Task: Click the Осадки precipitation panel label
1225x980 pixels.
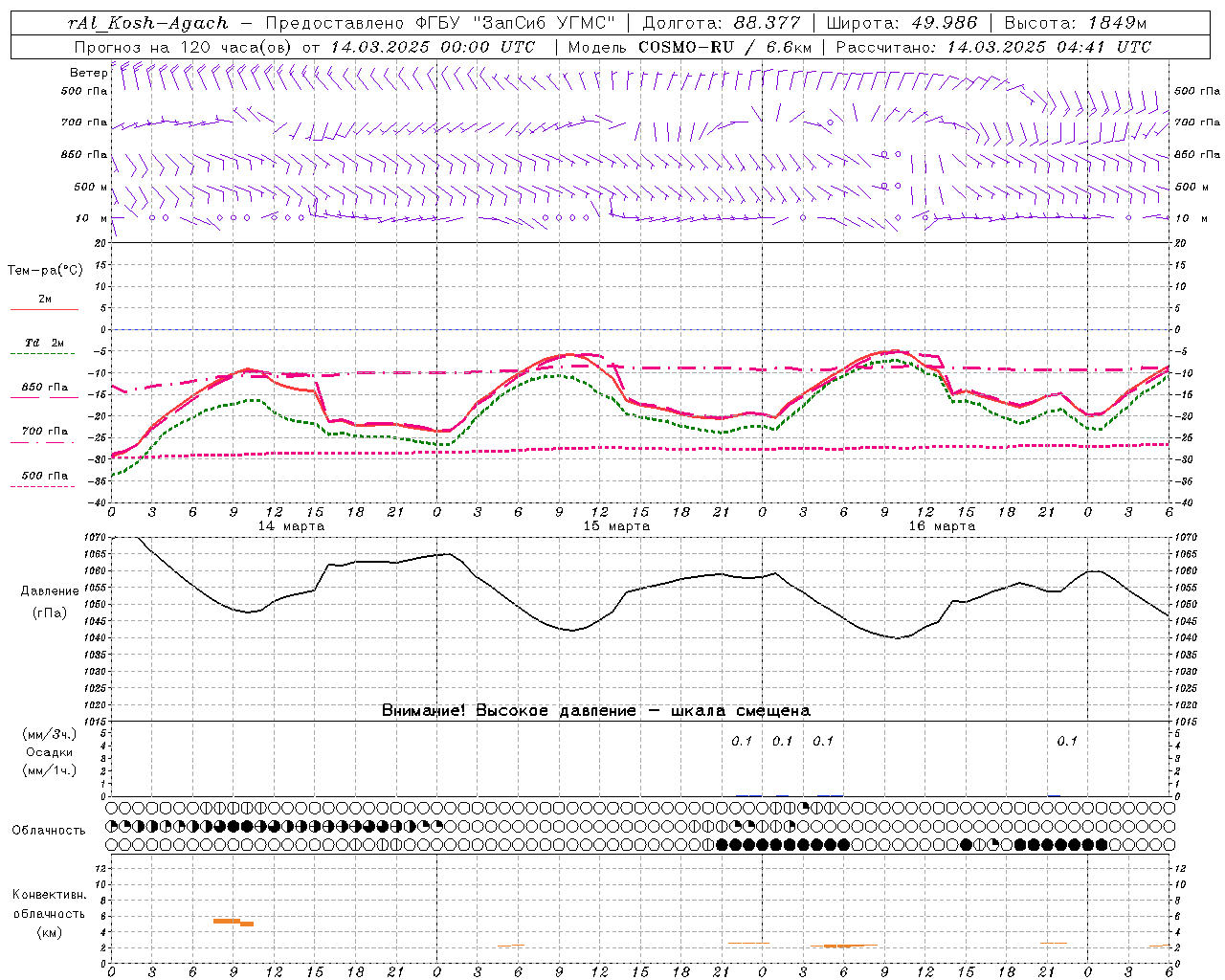Action: pyautogui.click(x=49, y=752)
